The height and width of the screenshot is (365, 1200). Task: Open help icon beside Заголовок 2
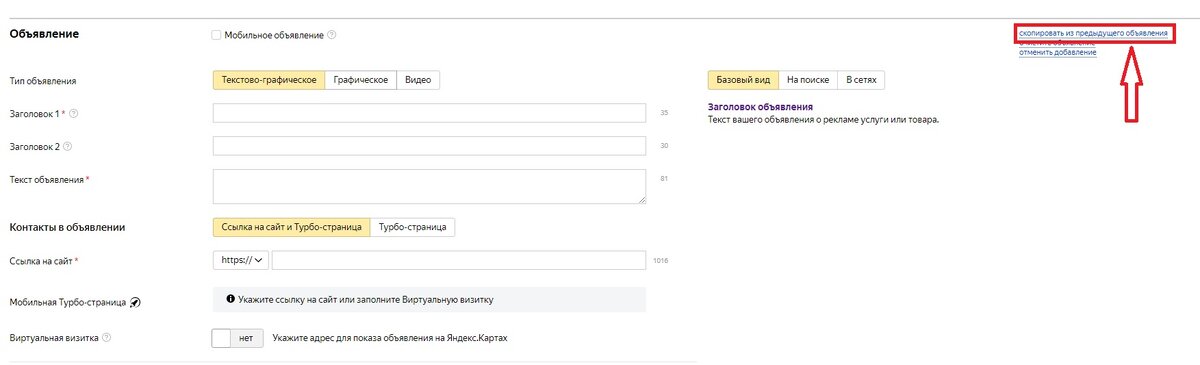[x=68, y=146]
